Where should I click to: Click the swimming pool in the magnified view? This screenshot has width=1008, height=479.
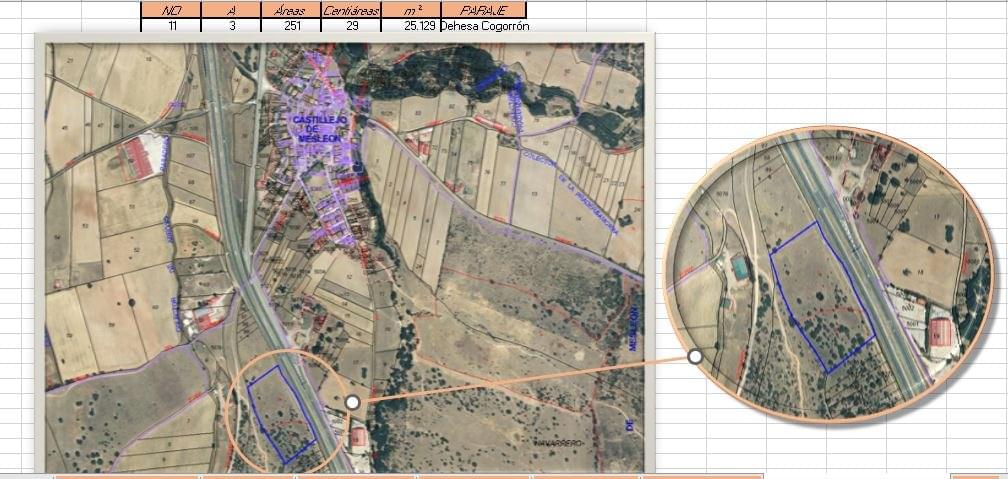[741, 267]
